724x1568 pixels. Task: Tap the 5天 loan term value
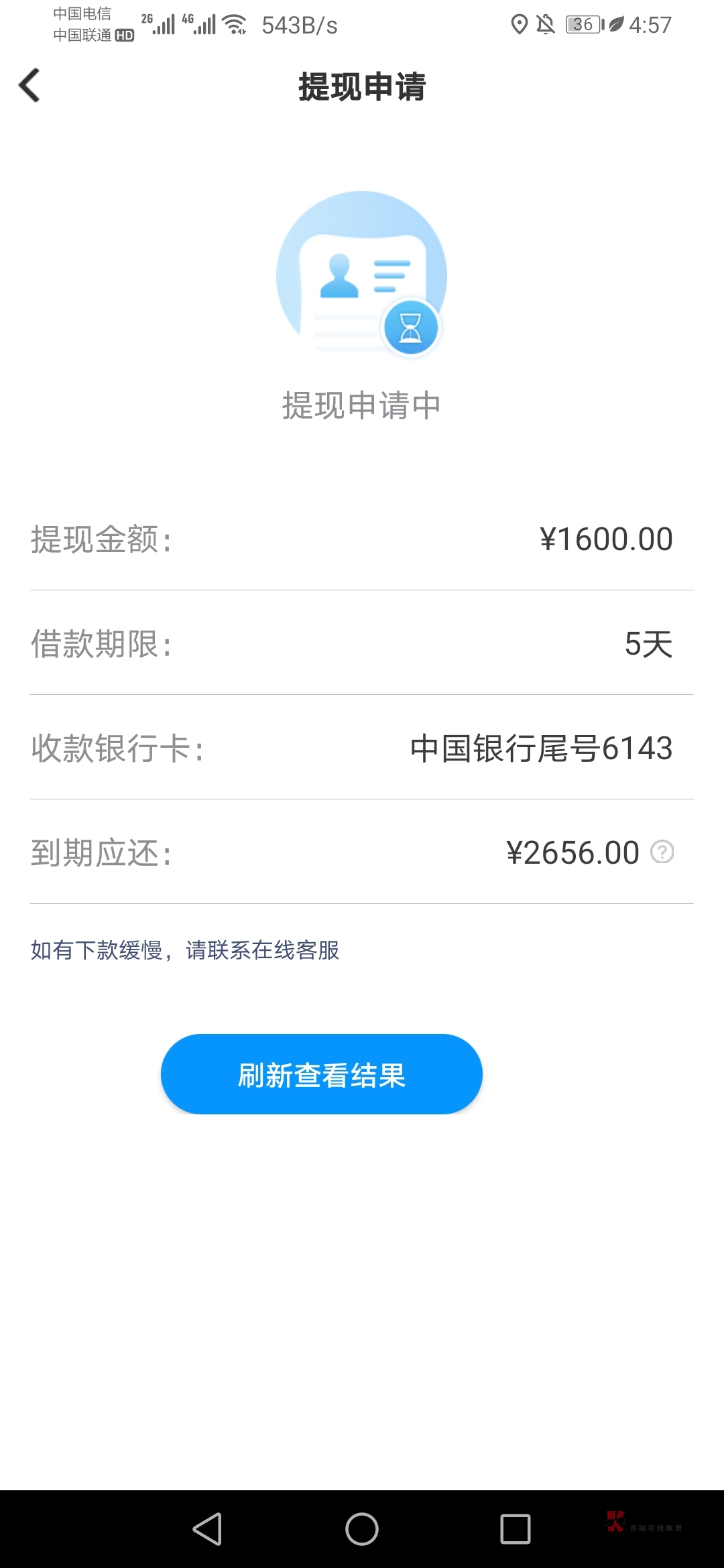coord(648,644)
